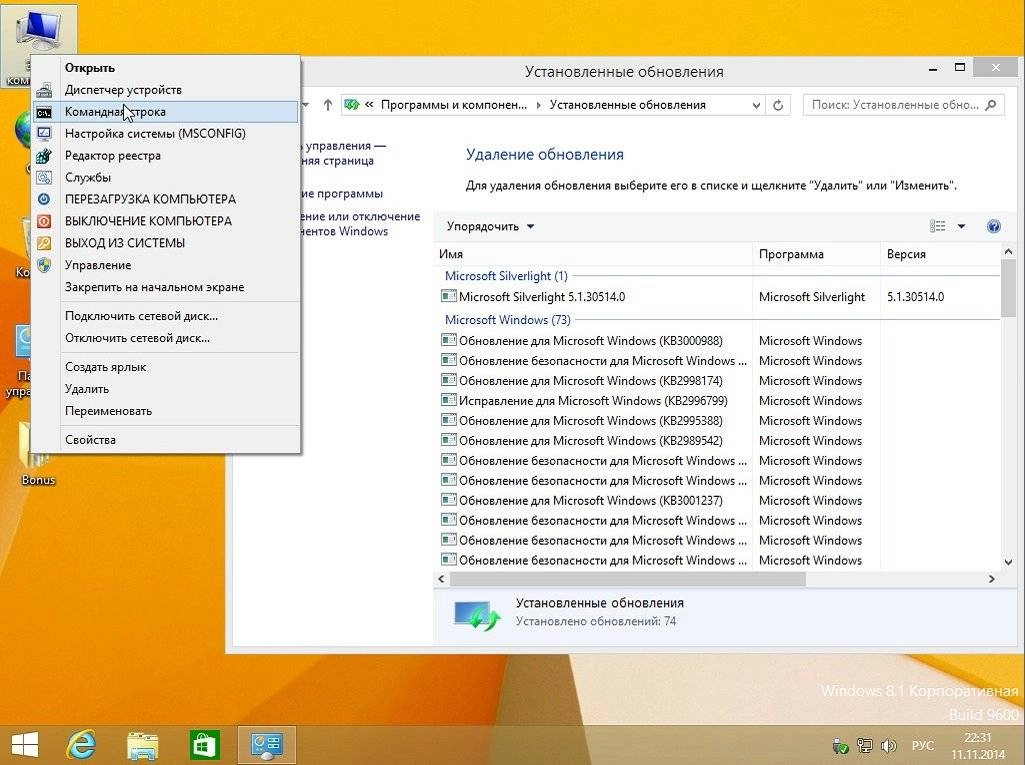
Task: Click the key logout icon
Action: [44, 243]
